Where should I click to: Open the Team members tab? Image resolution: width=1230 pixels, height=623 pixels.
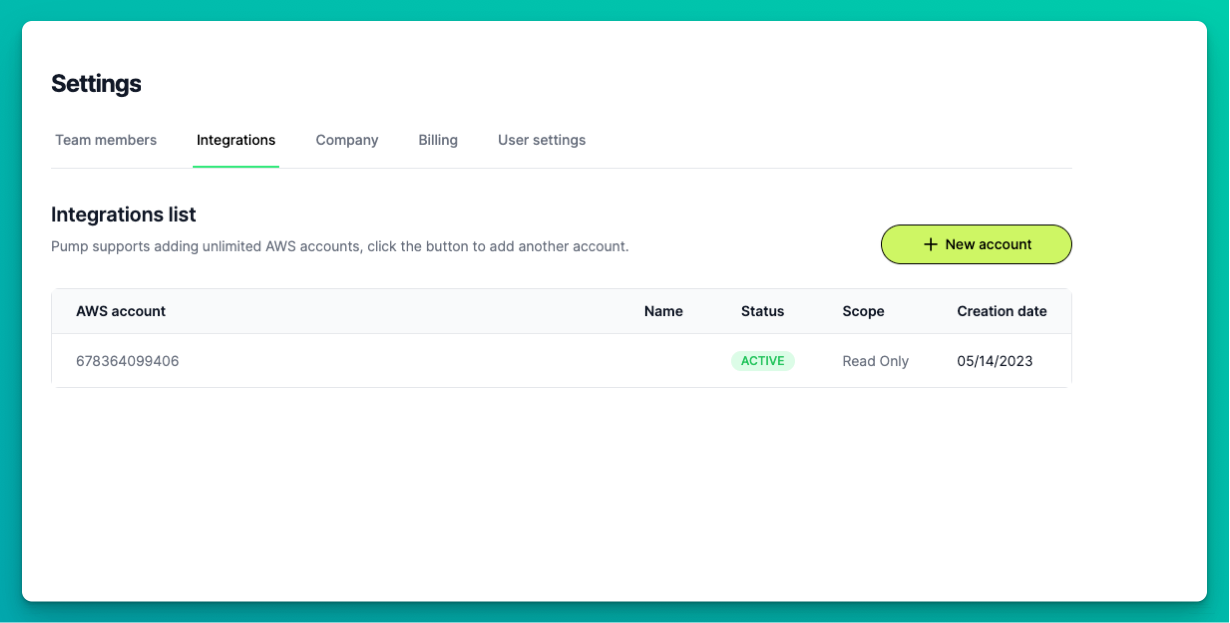click(106, 140)
